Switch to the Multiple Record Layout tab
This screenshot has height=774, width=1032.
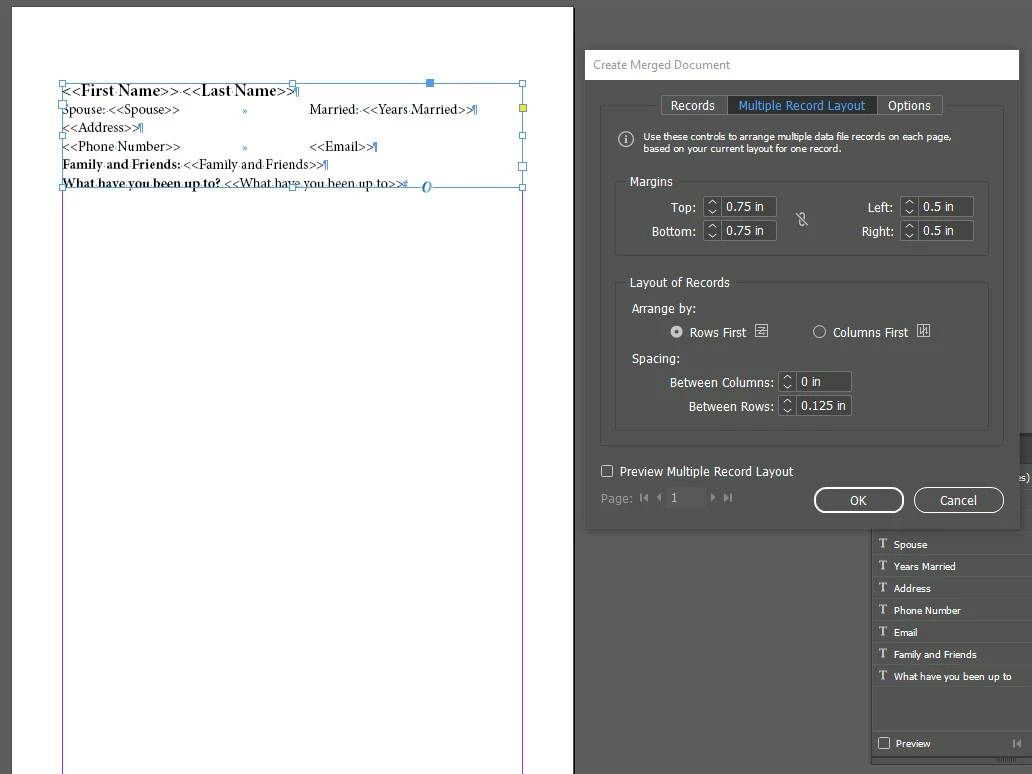(802, 105)
